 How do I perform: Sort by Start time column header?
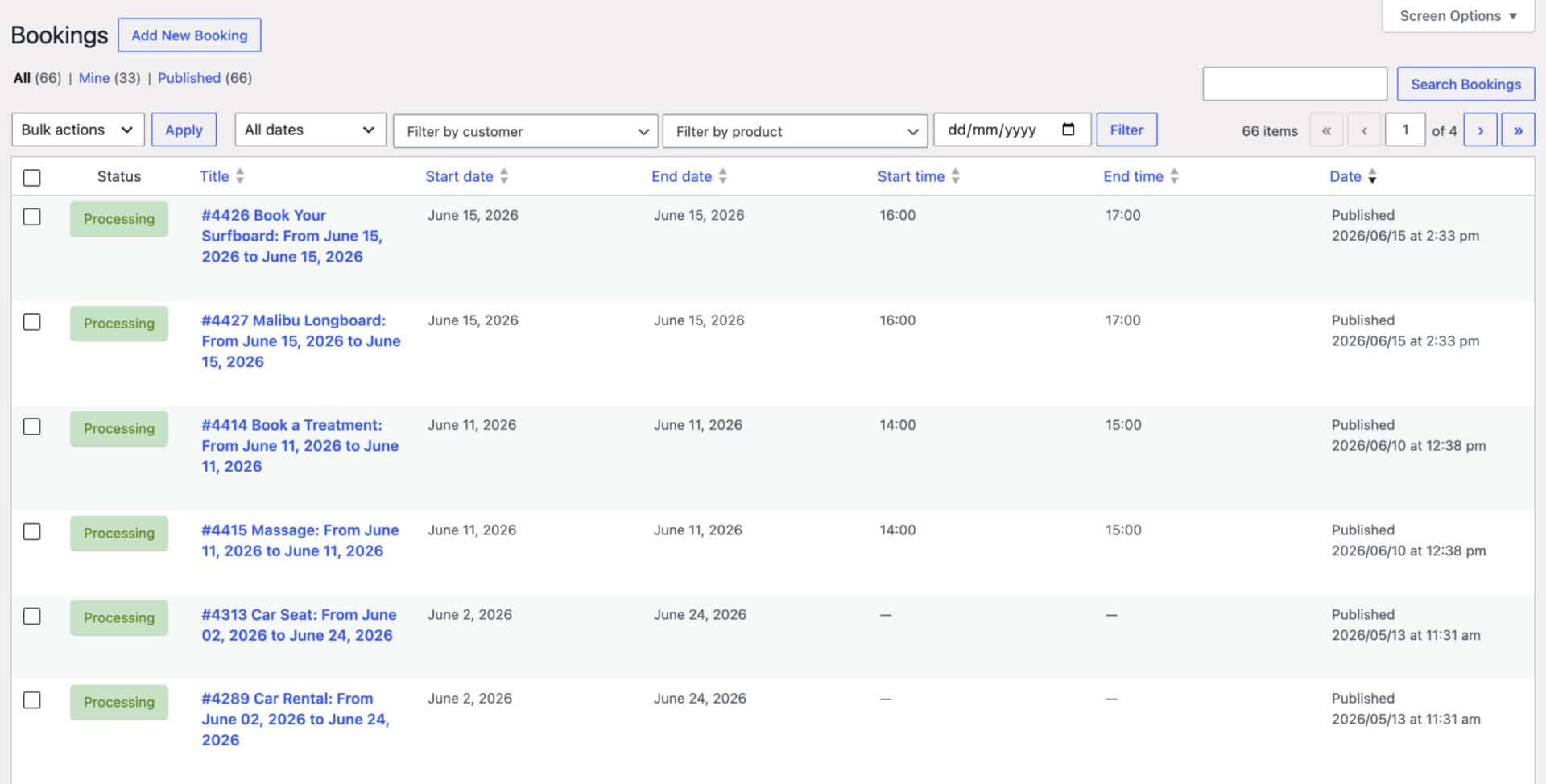[911, 176]
